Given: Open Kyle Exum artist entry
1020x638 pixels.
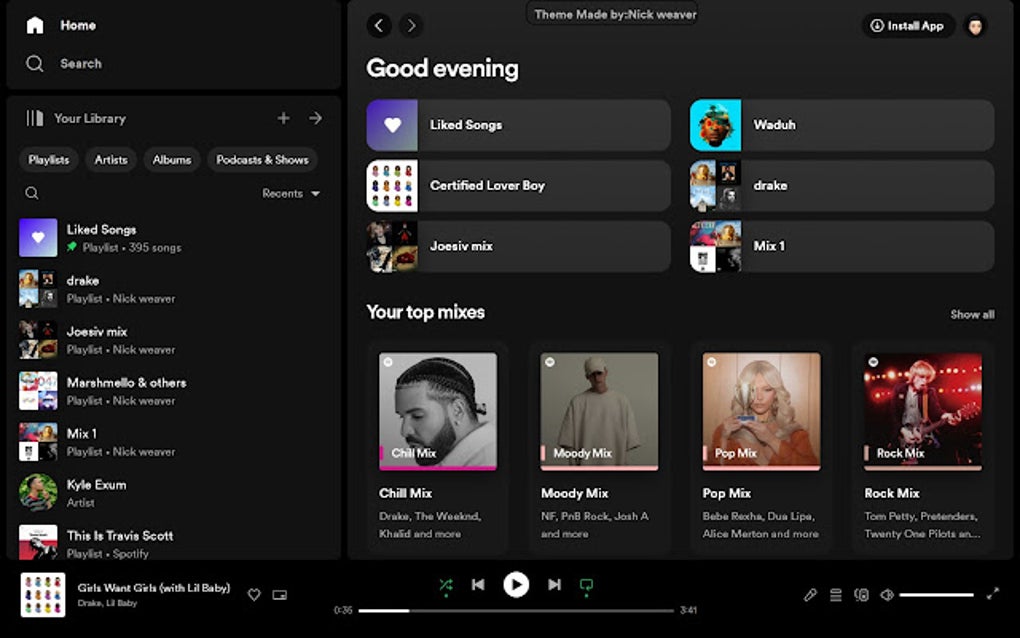Looking at the screenshot, I should pyautogui.click(x=174, y=493).
